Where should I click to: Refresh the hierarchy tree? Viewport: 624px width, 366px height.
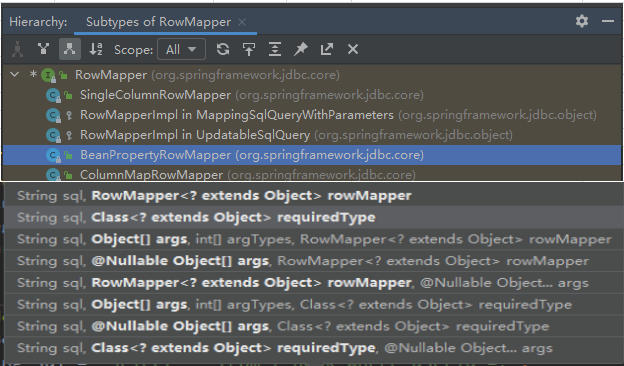tap(223, 49)
